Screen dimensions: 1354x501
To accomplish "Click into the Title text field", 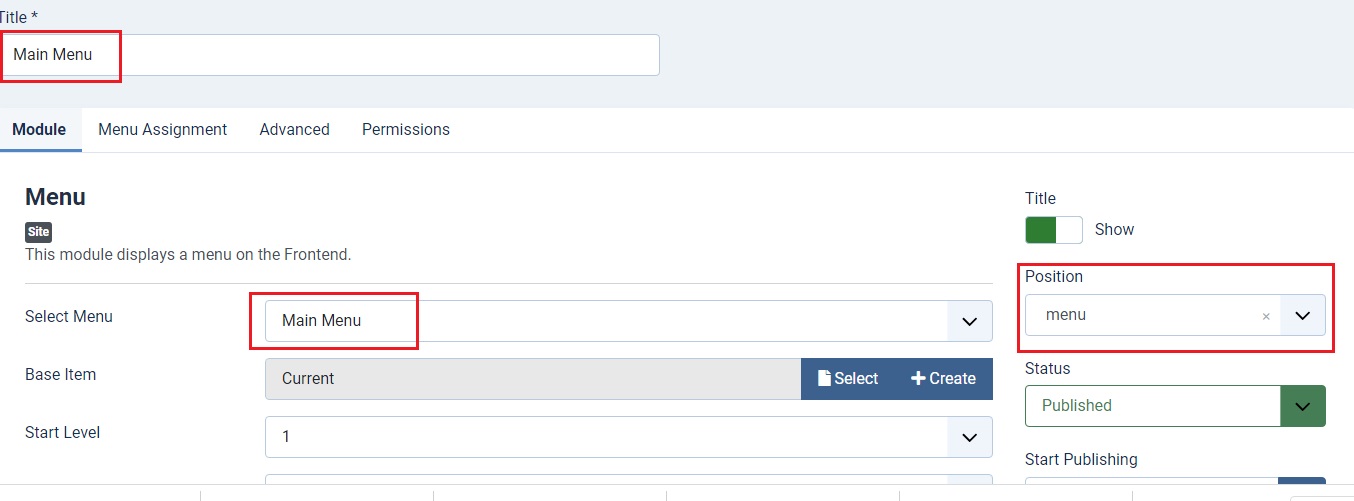I will [330, 55].
